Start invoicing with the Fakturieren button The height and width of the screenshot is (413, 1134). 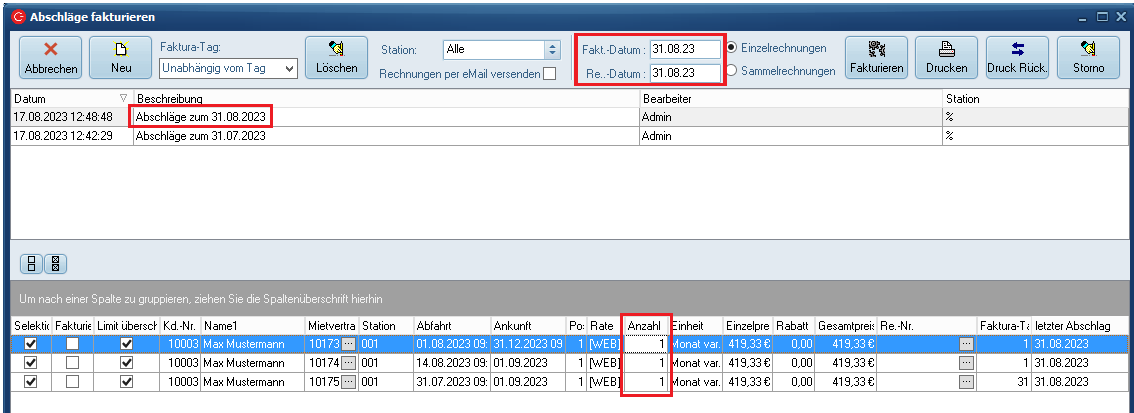click(x=876, y=57)
